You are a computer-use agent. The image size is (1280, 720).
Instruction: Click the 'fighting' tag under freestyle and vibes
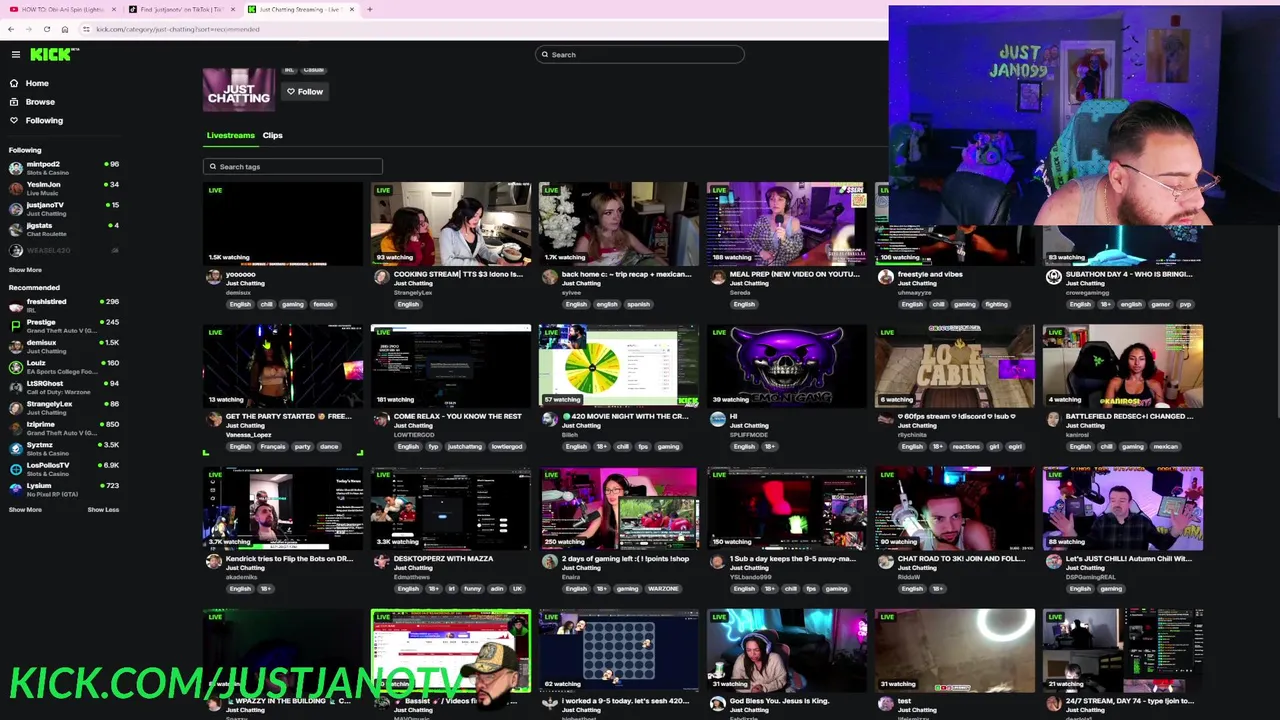tap(995, 305)
